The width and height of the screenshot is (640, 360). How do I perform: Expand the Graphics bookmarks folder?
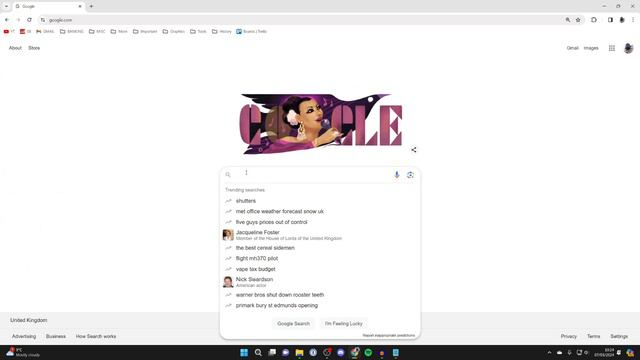[174, 31]
